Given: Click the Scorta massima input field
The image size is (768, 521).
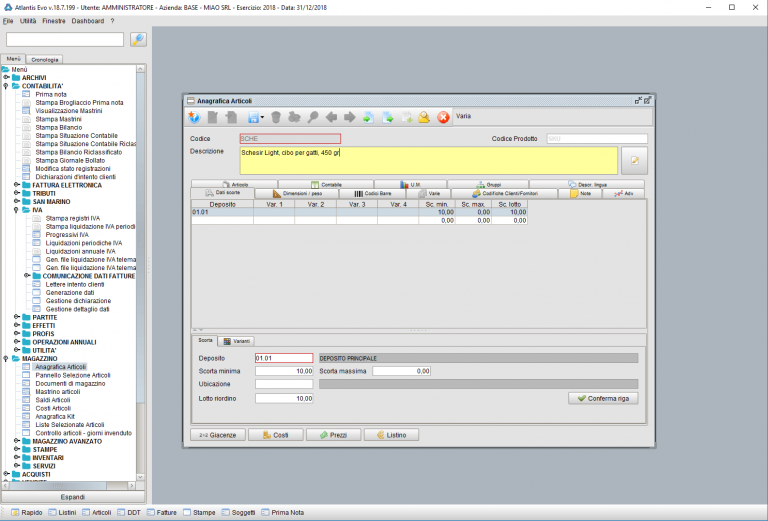Looking at the screenshot, I should point(401,371).
